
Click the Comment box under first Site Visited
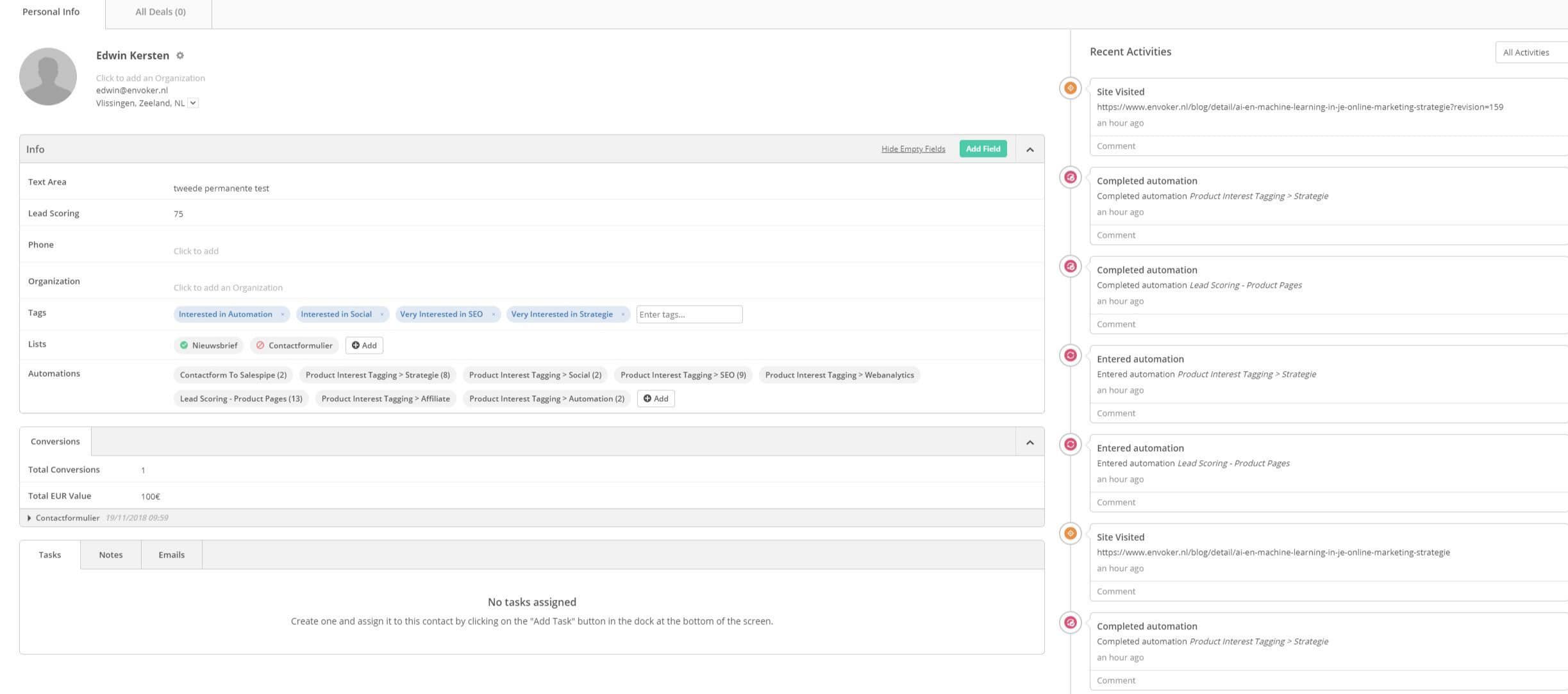pos(1329,146)
